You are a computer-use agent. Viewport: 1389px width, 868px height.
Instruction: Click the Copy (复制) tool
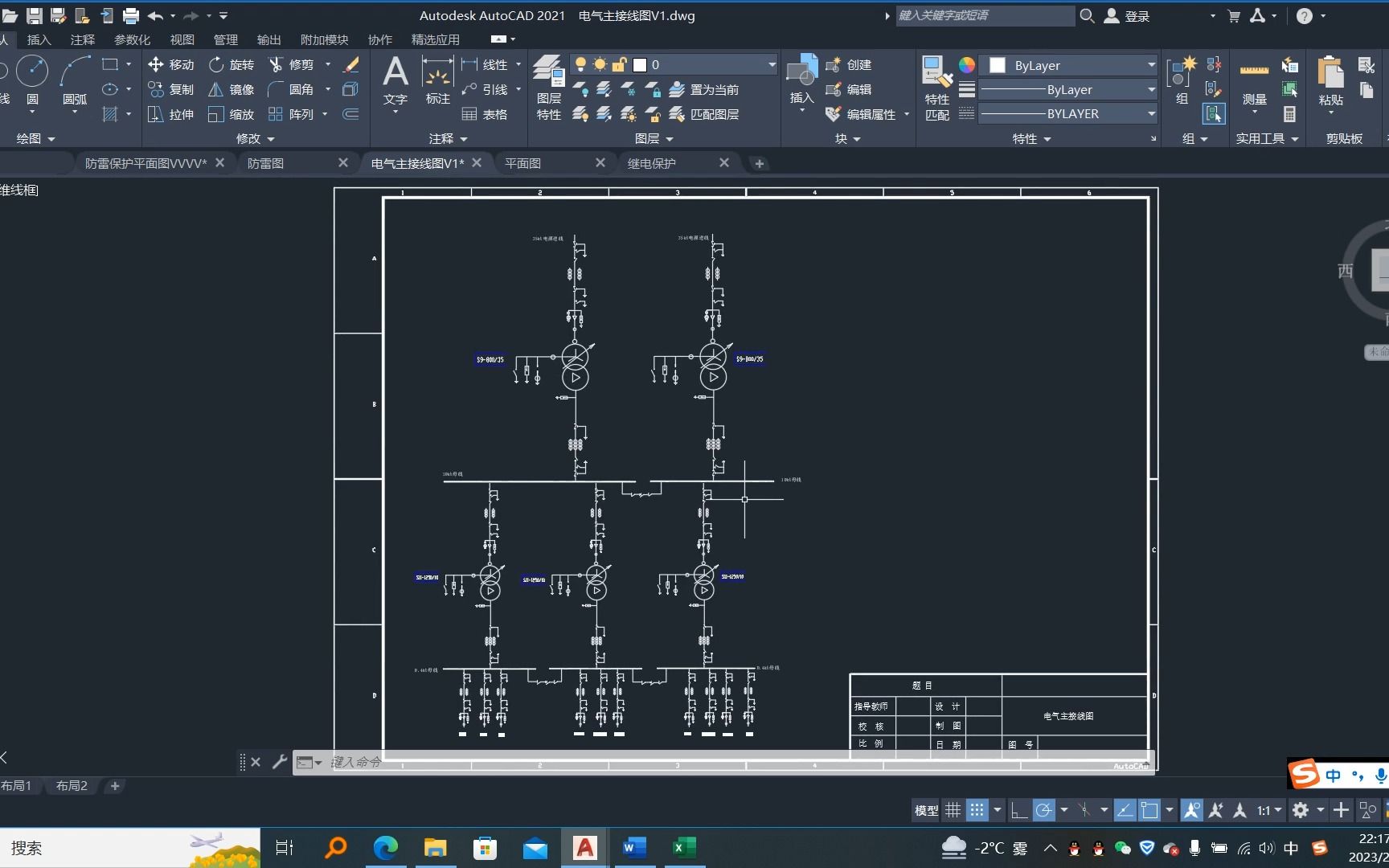[x=171, y=89]
